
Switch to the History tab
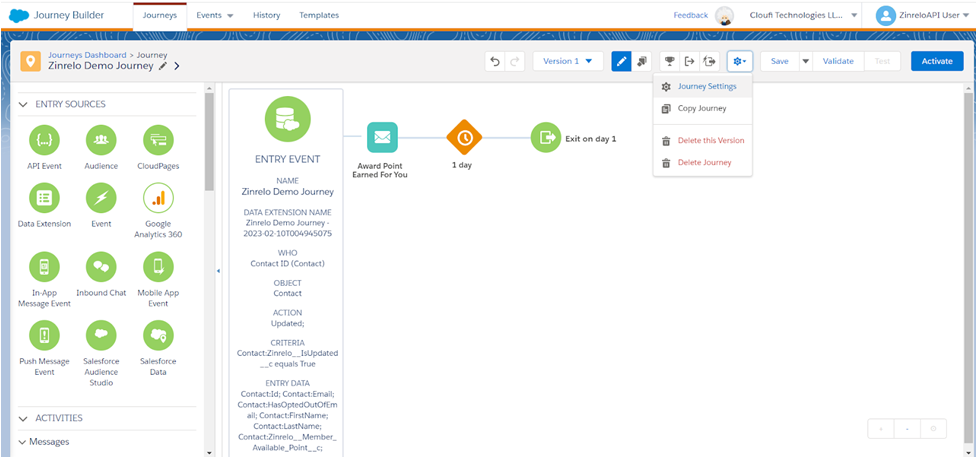[267, 16]
